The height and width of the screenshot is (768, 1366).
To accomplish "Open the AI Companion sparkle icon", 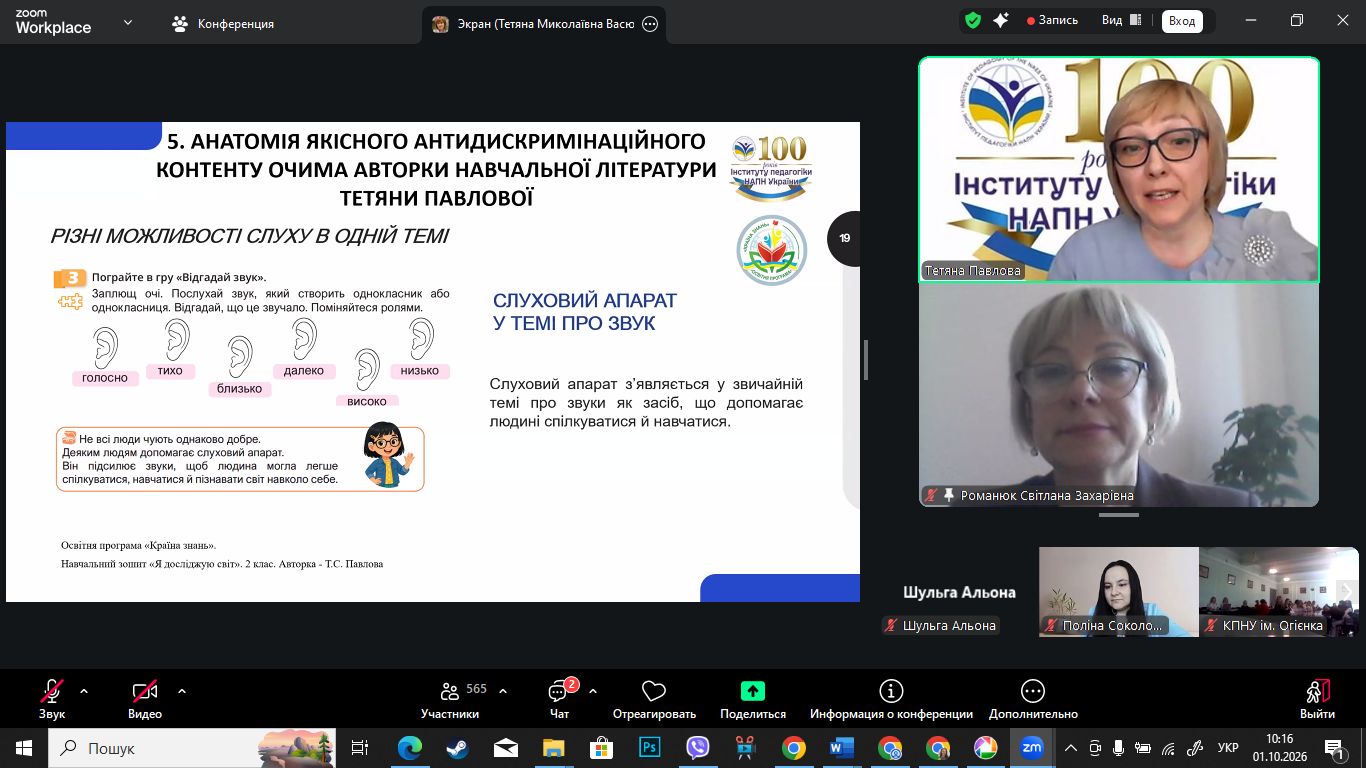I will (1000, 20).
